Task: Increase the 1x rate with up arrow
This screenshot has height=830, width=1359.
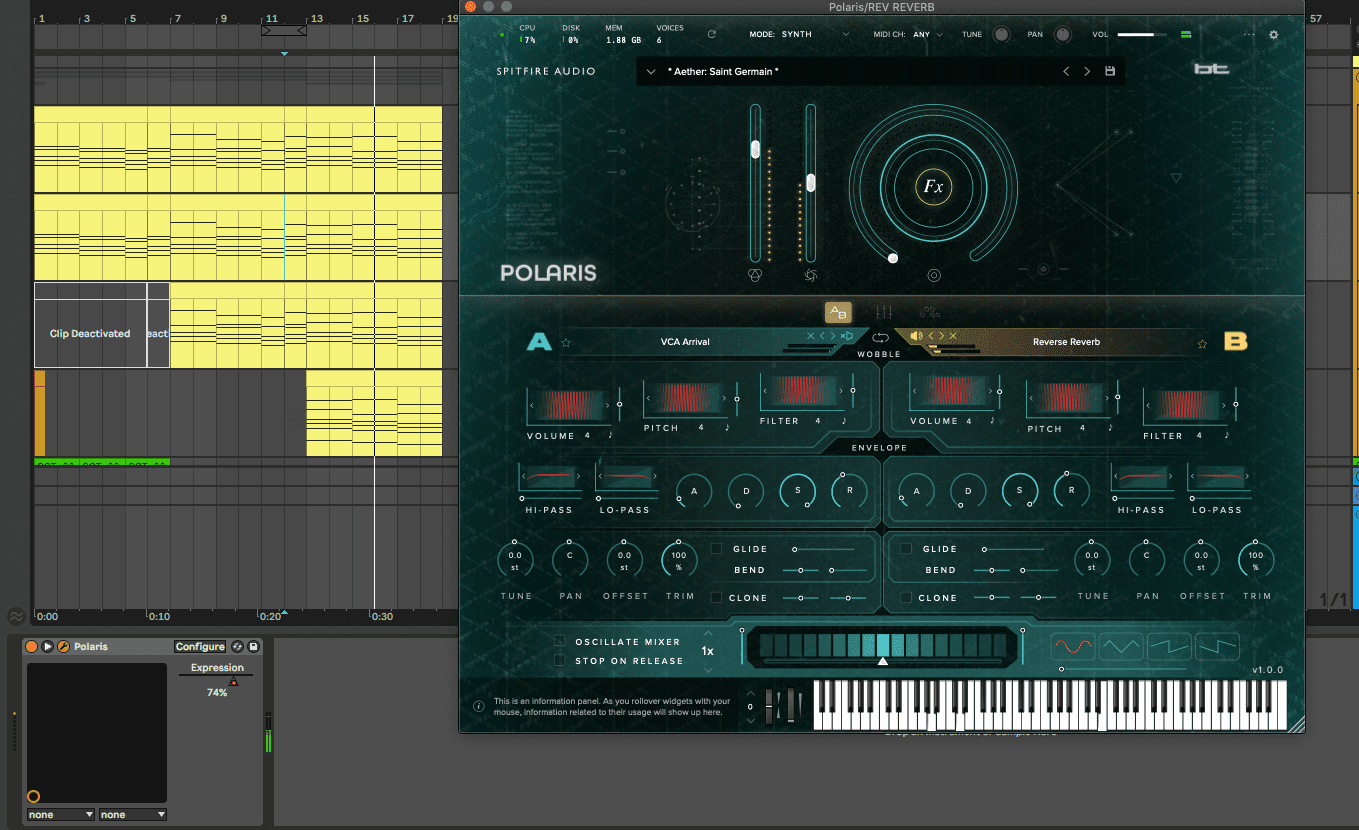Action: pyautogui.click(x=708, y=634)
